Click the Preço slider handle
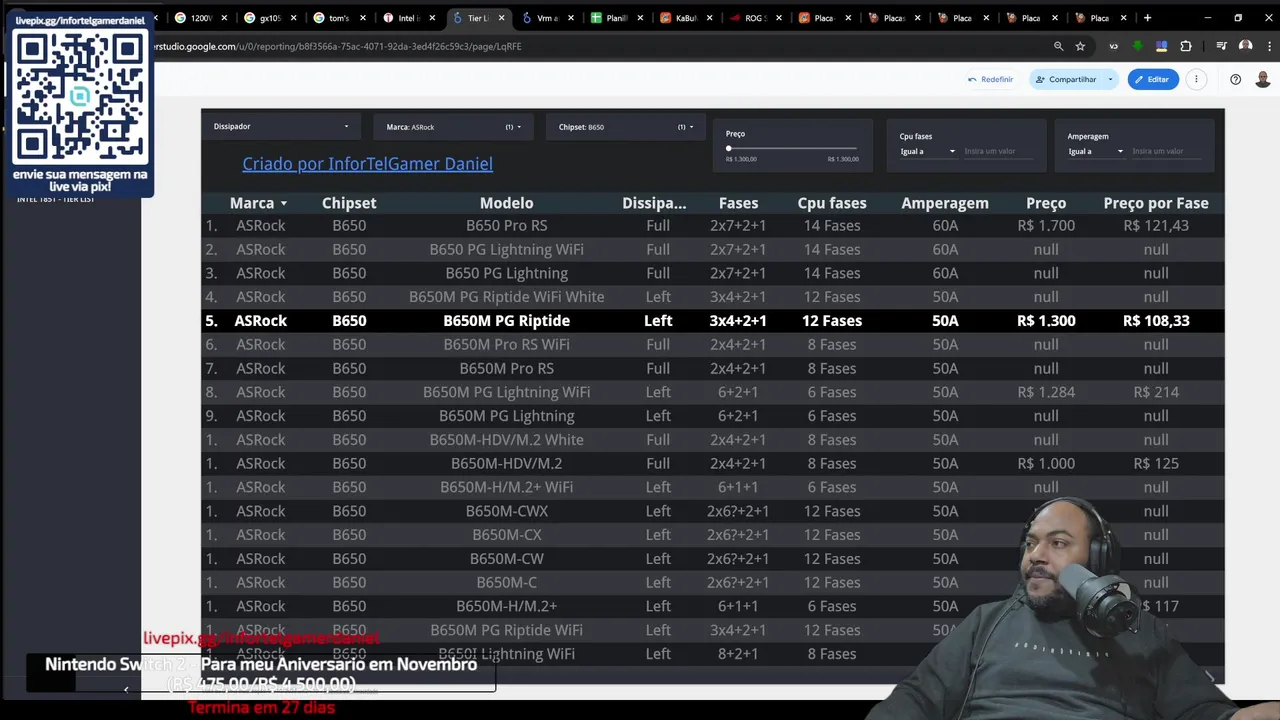Image resolution: width=1280 pixels, height=720 pixels. (x=729, y=148)
